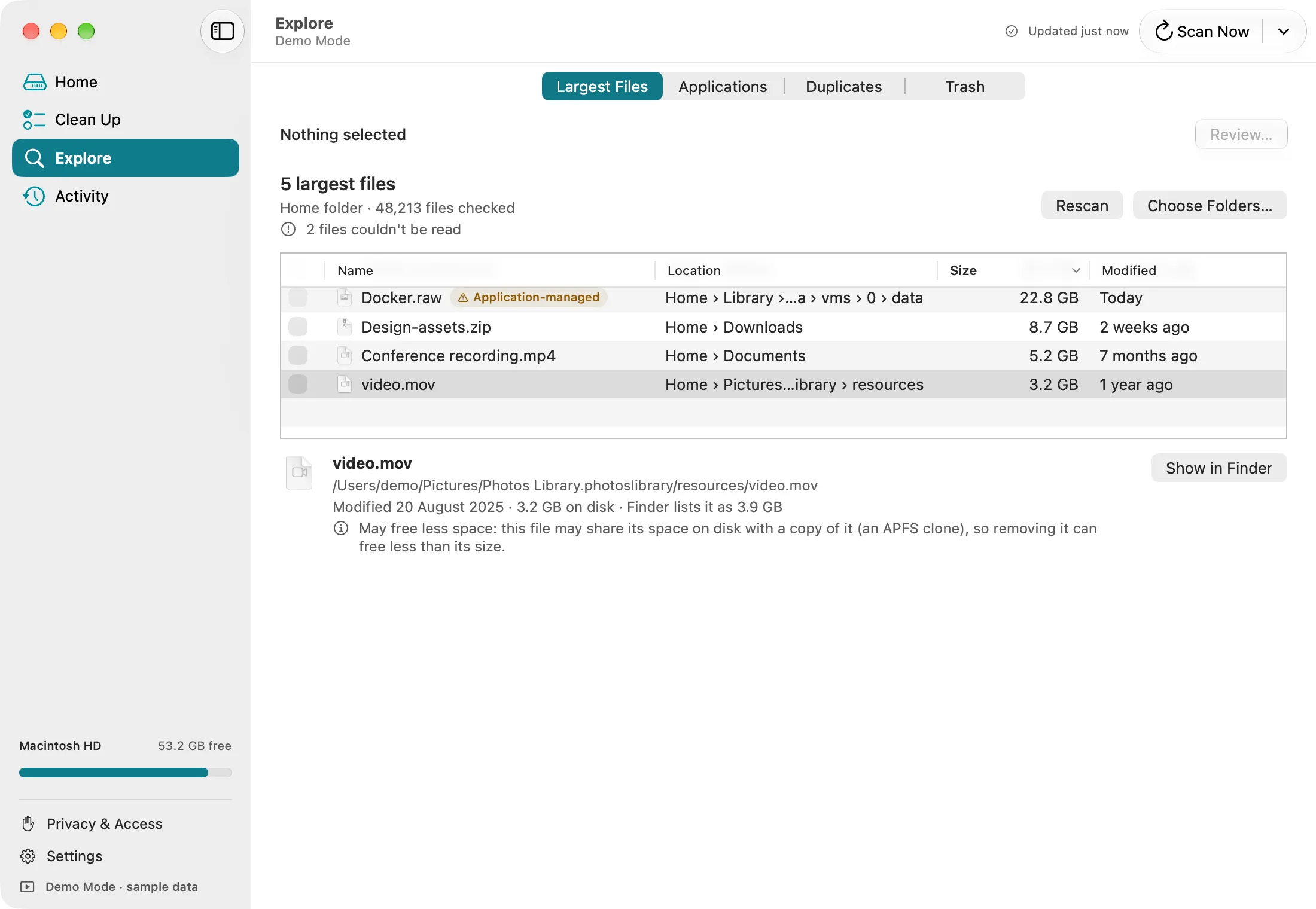Click the info icon beside May free less space
Image resolution: width=1316 pixels, height=909 pixels.
(x=341, y=528)
